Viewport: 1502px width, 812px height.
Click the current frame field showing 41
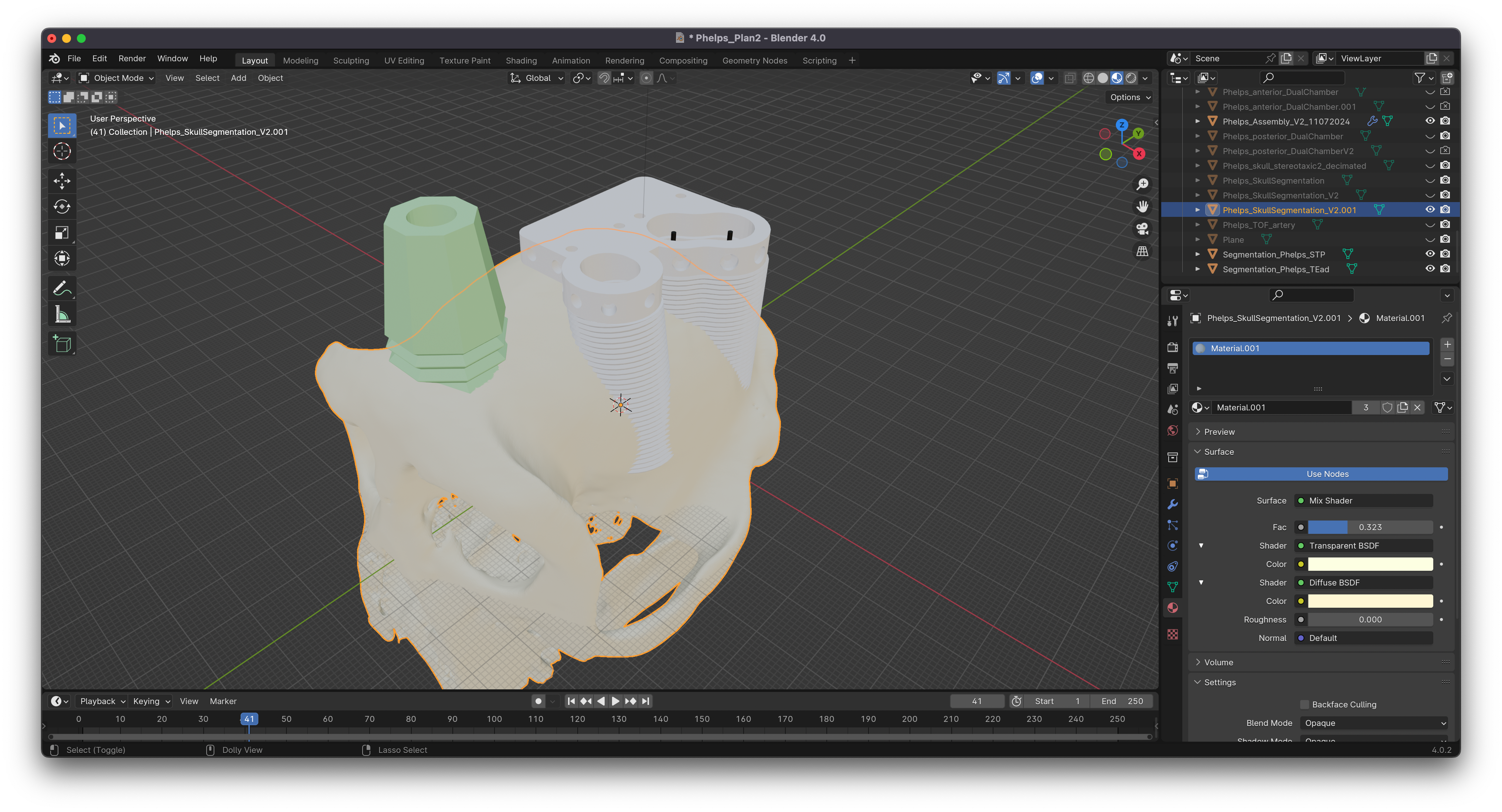(x=977, y=701)
